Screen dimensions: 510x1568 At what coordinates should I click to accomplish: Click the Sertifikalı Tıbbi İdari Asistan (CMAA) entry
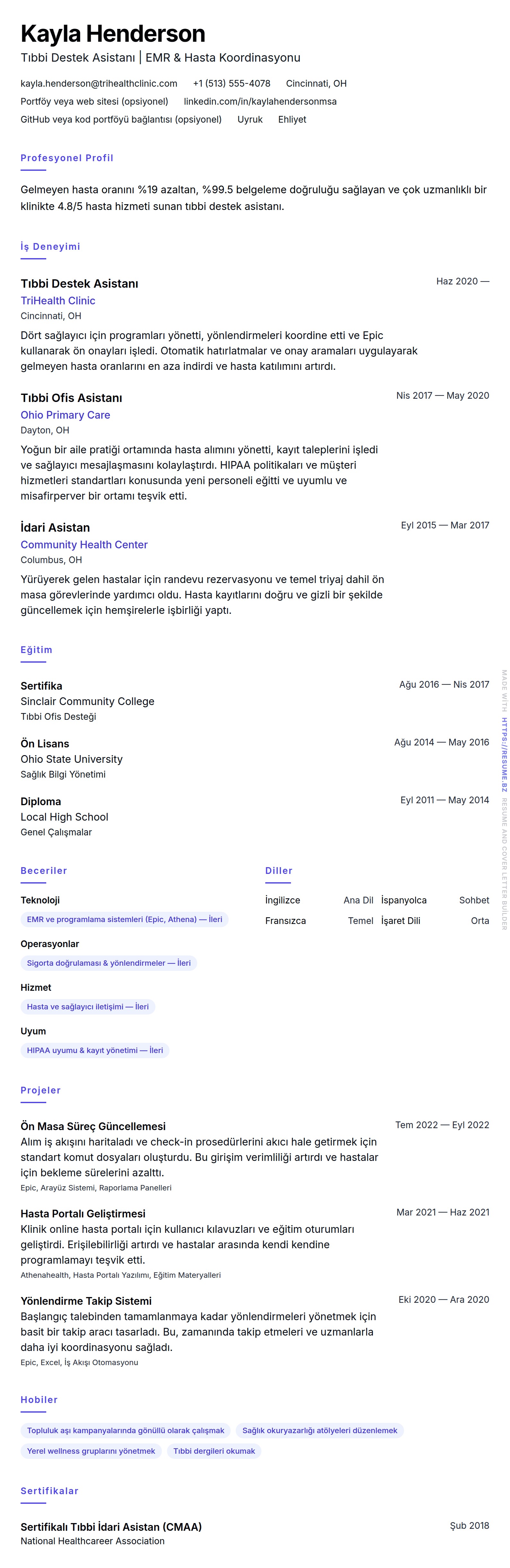[111, 1527]
